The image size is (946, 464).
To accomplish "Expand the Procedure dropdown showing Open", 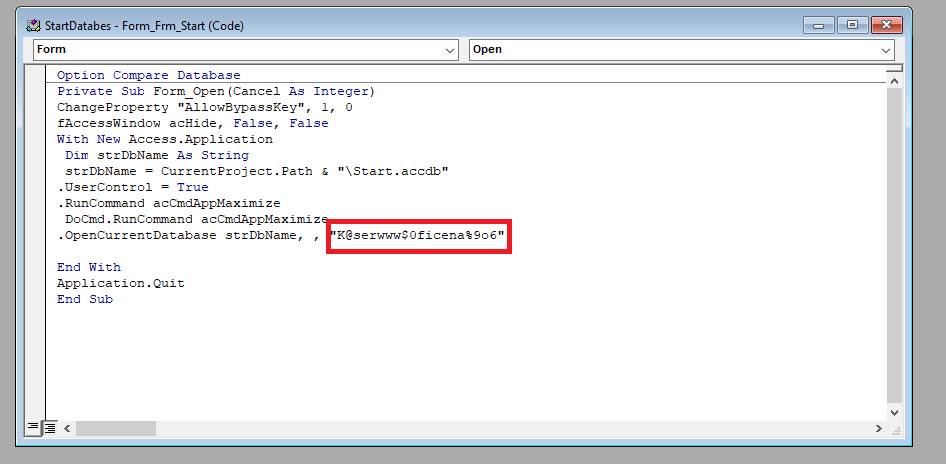I will point(886,50).
